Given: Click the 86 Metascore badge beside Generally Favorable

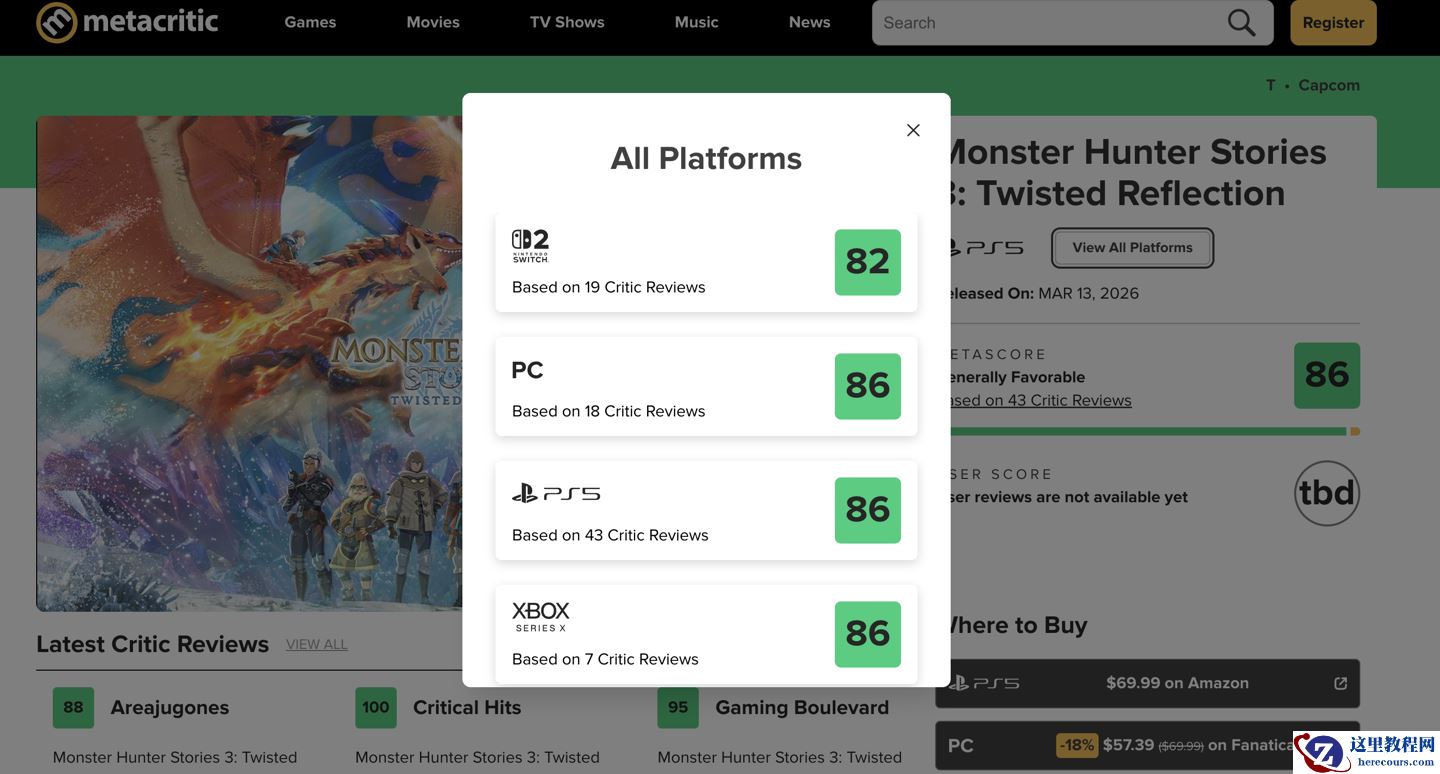Looking at the screenshot, I should [x=1327, y=376].
